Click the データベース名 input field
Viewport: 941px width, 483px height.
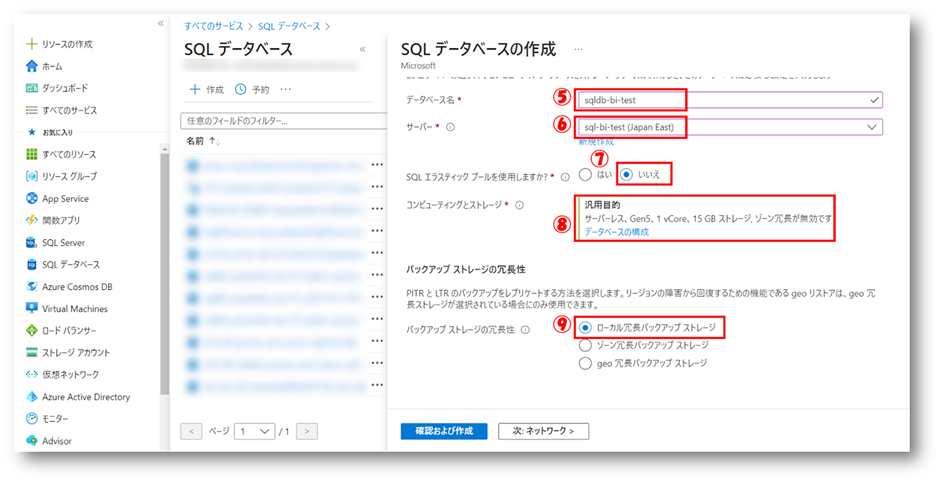[730, 100]
